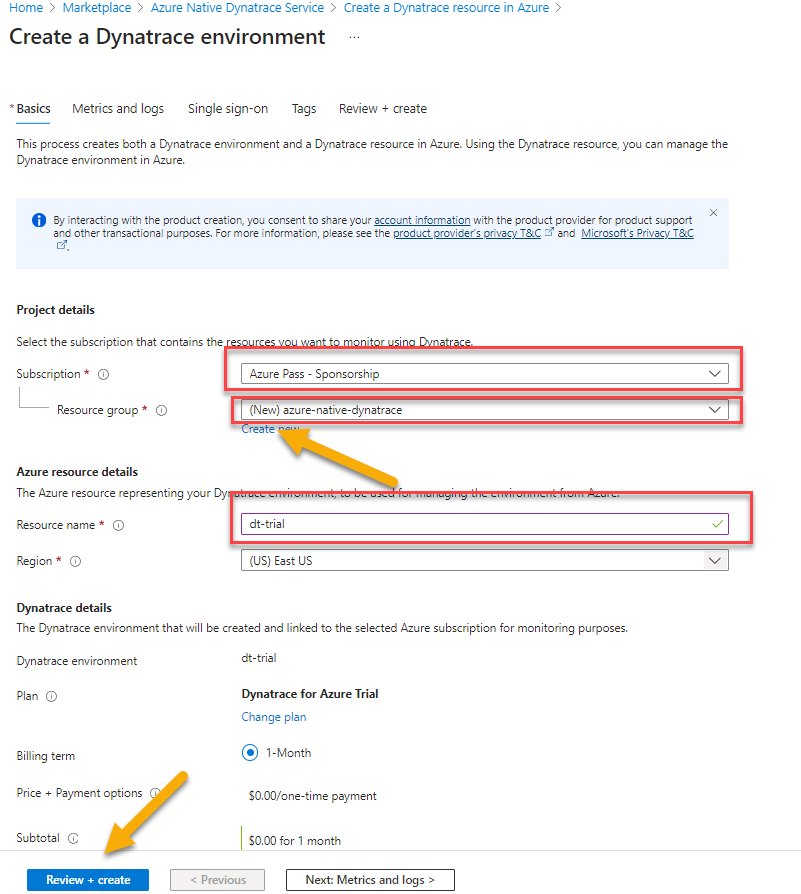This screenshot has height=894, width=801.
Task: Open the Single sign-on tab
Action: point(228,109)
